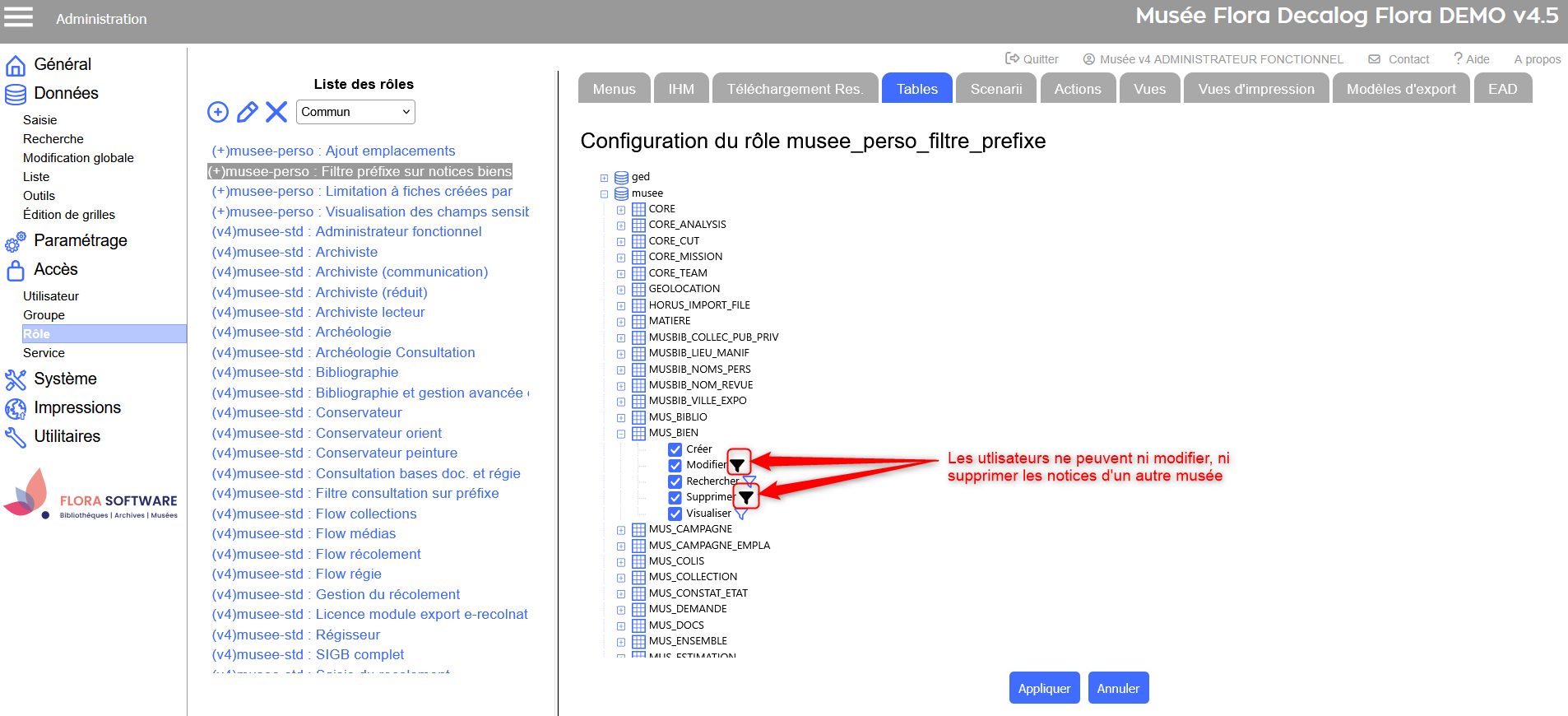Click the edit role pencil icon
The height and width of the screenshot is (716, 1568).
(247, 112)
